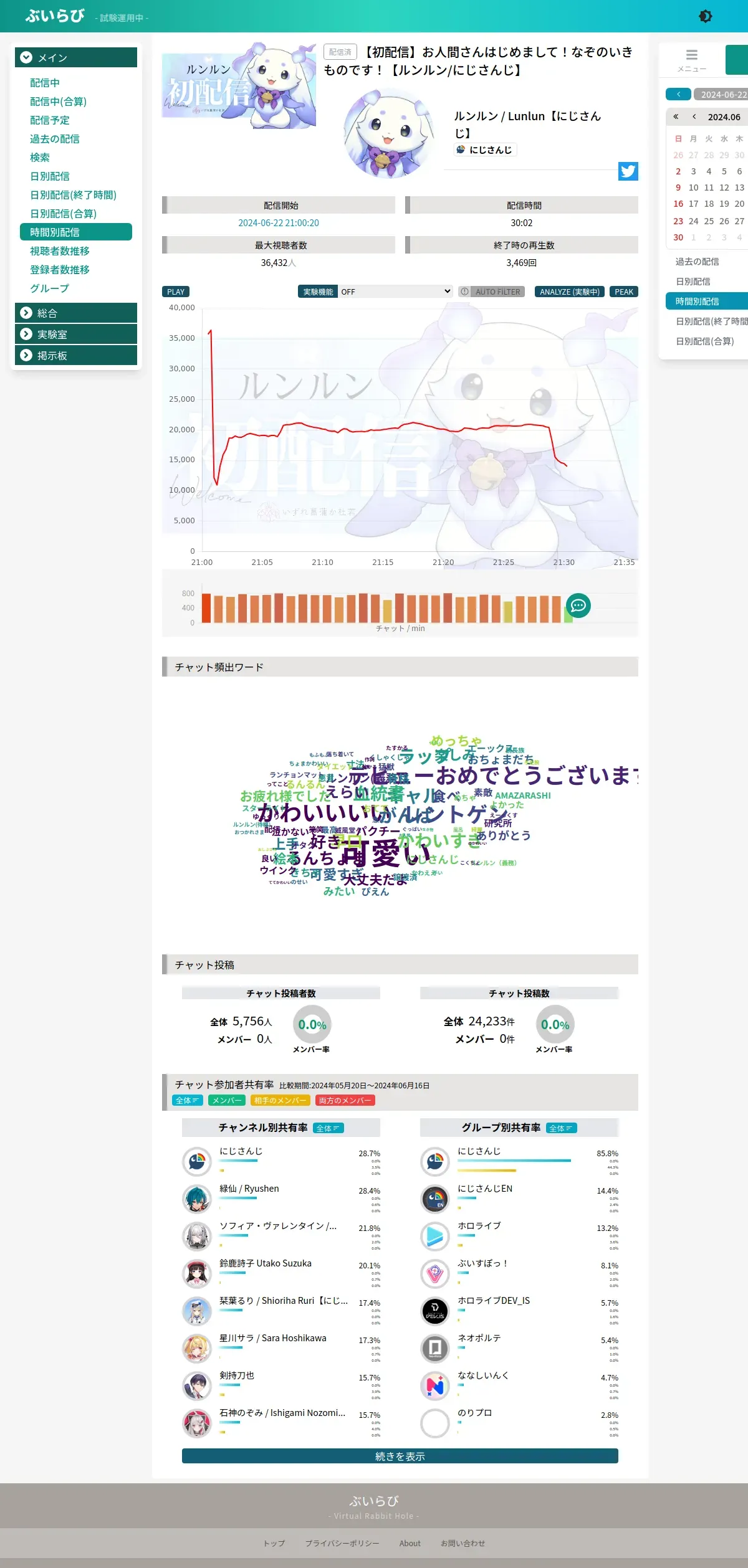This screenshot has width=748, height=1568.
Task: Click the 星川サラ avatar icon
Action: pos(197,1348)
